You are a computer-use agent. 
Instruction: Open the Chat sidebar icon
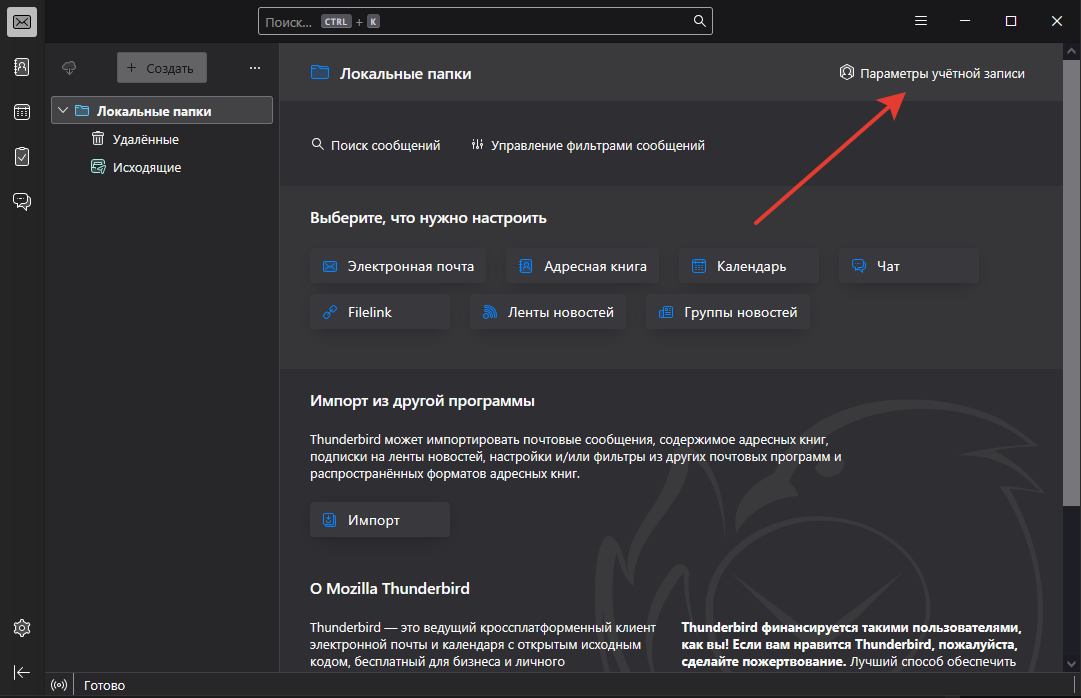[22, 202]
